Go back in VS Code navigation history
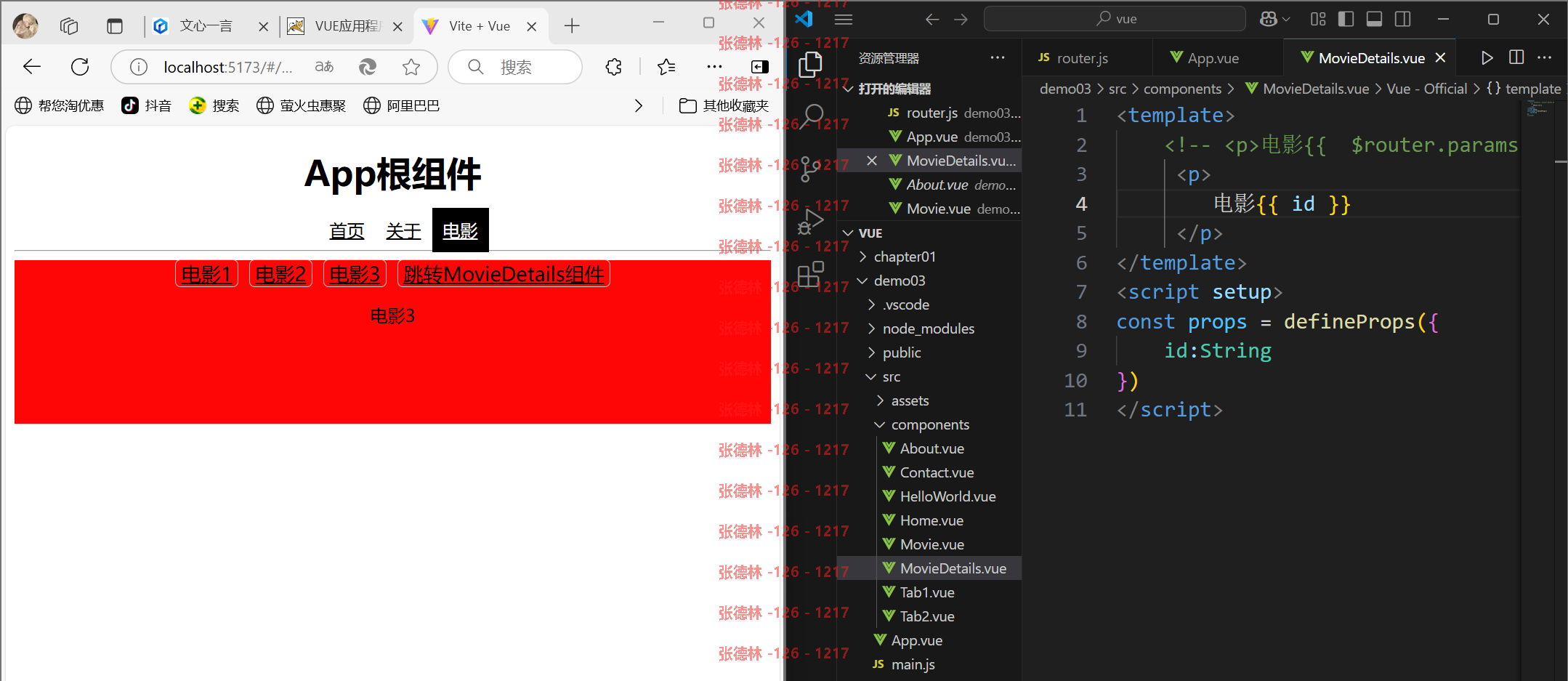This screenshot has height=681, width=1568. tap(932, 20)
